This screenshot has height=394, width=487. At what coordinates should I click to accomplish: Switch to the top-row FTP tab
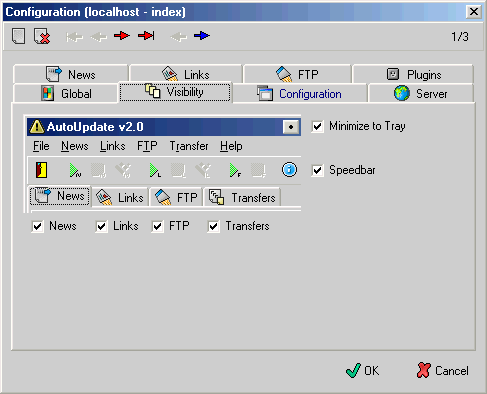pyautogui.click(x=297, y=74)
